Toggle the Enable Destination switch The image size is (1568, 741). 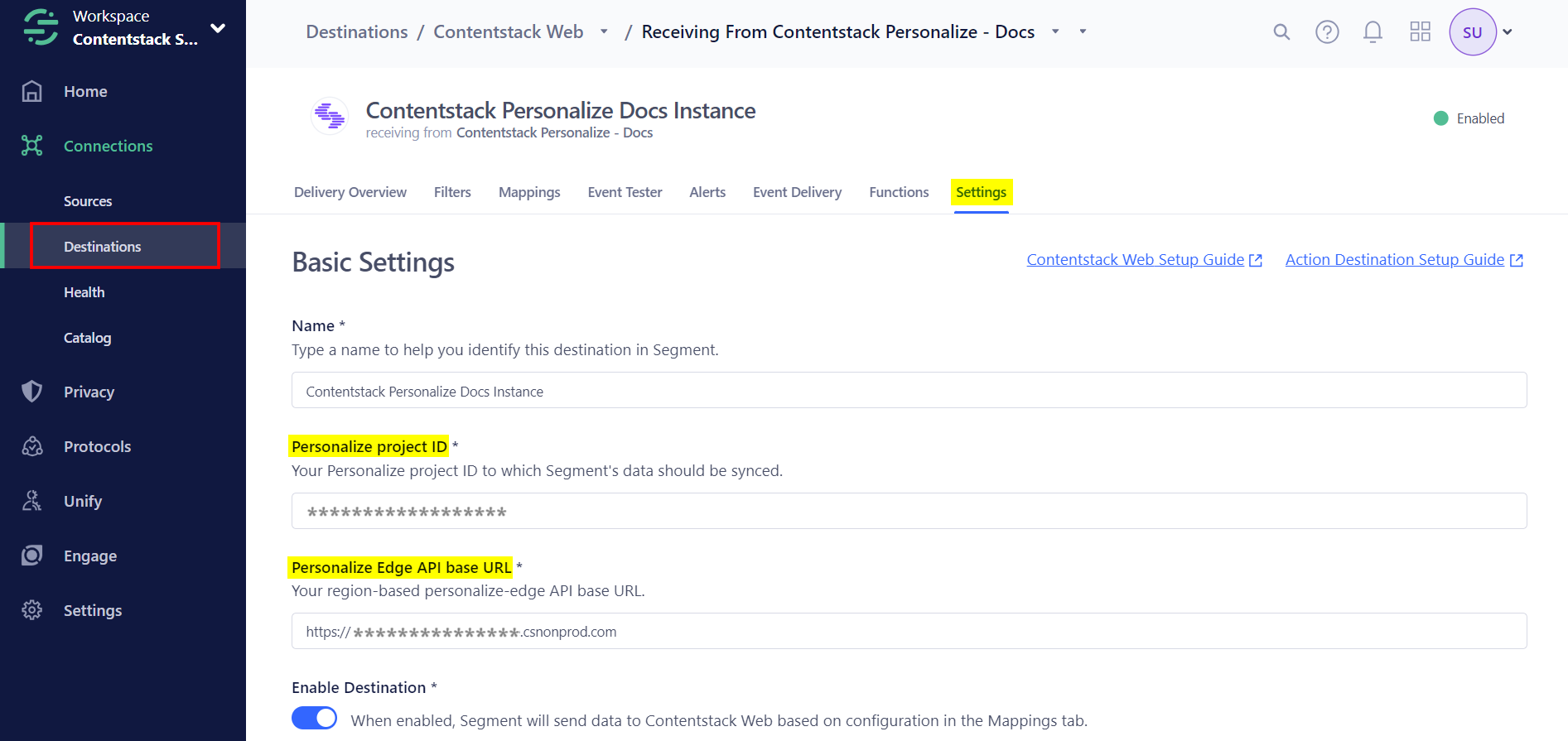tap(314, 718)
